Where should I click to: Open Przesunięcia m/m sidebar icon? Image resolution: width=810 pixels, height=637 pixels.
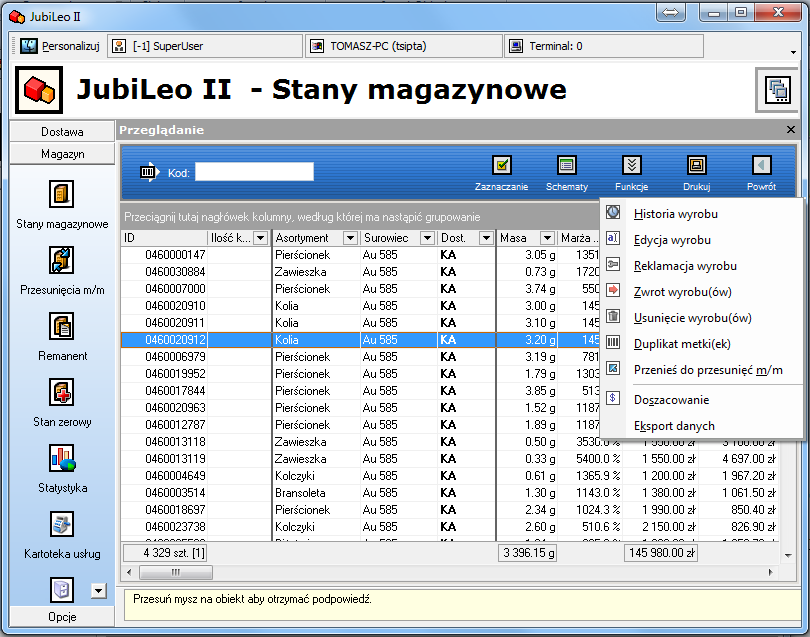pos(61,260)
